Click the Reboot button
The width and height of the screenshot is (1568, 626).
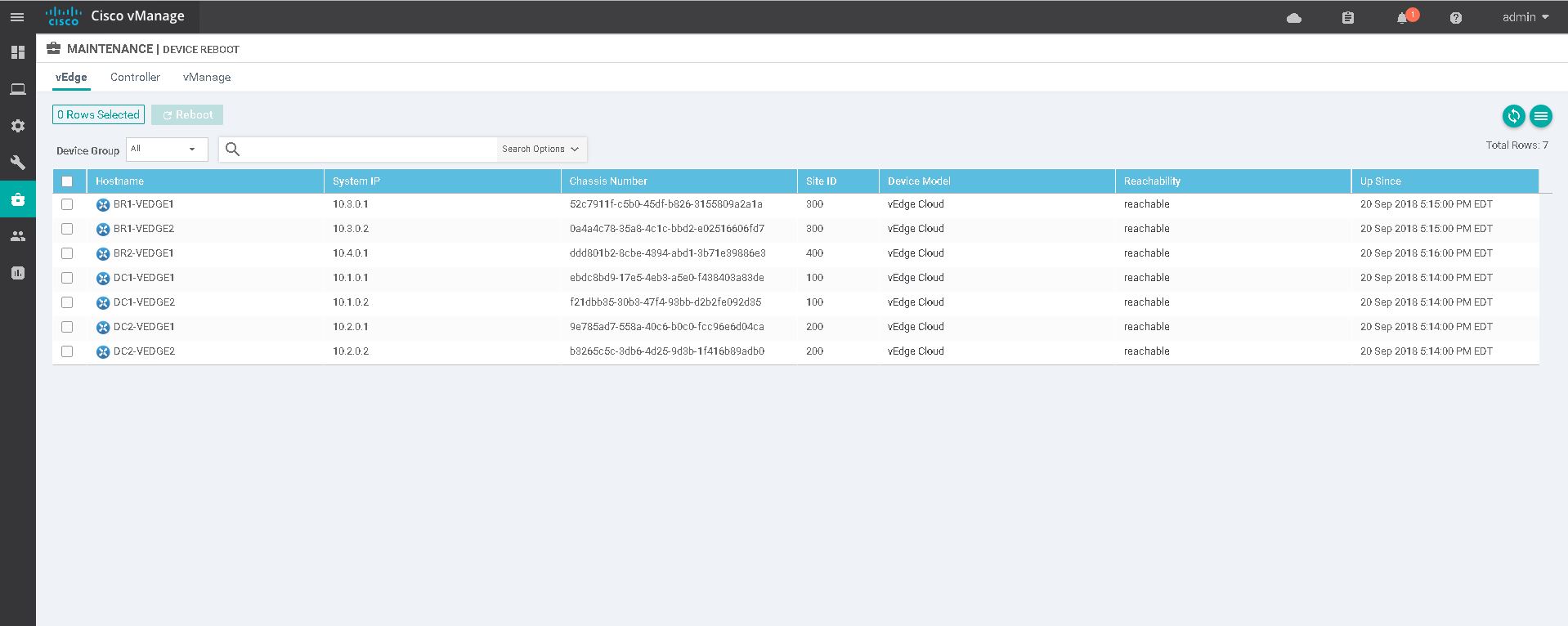coord(187,115)
